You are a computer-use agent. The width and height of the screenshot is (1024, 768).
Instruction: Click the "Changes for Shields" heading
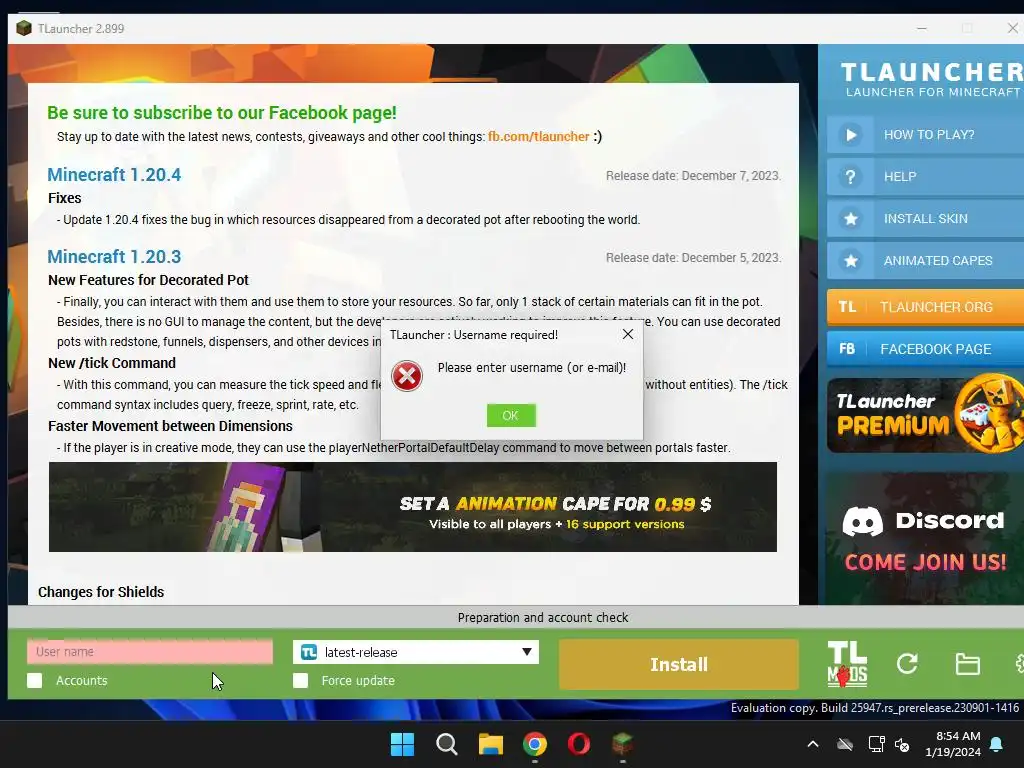point(101,592)
